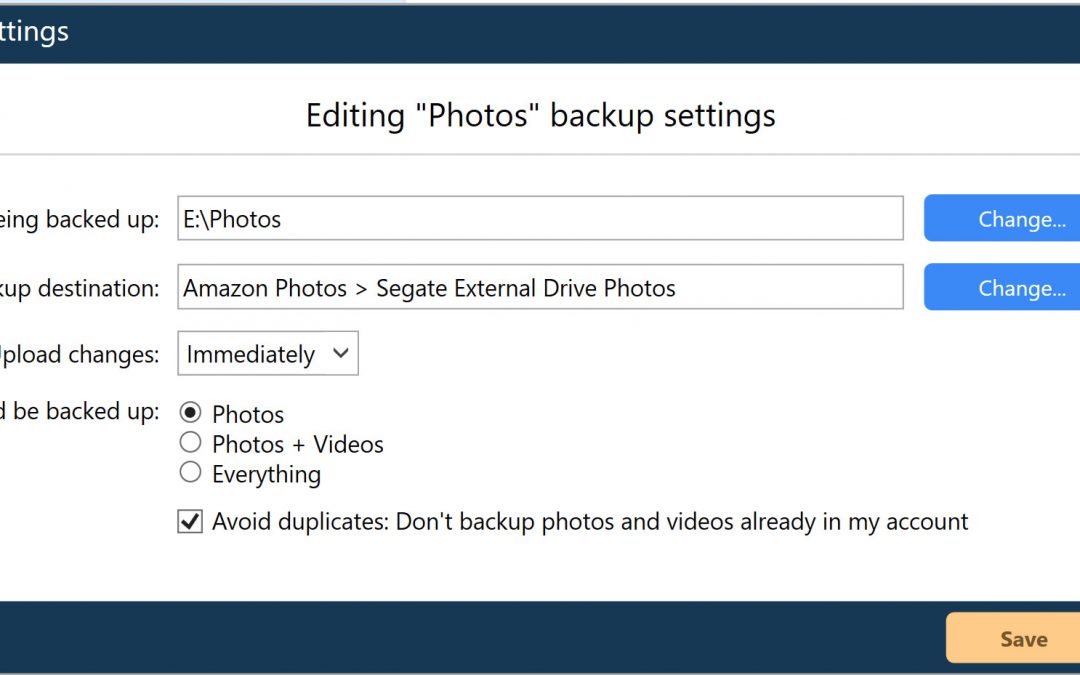Select the Photos + Videos radio button

click(190, 443)
